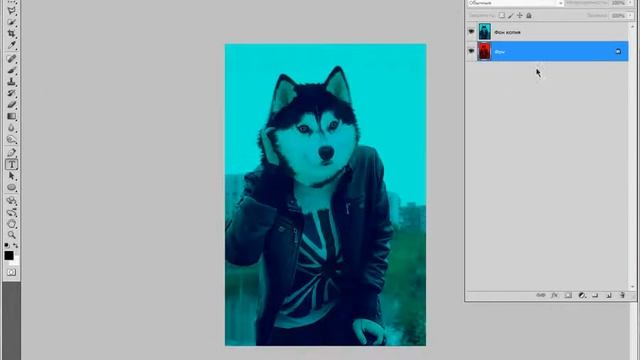Select the History Brush tool

[x=11, y=93]
